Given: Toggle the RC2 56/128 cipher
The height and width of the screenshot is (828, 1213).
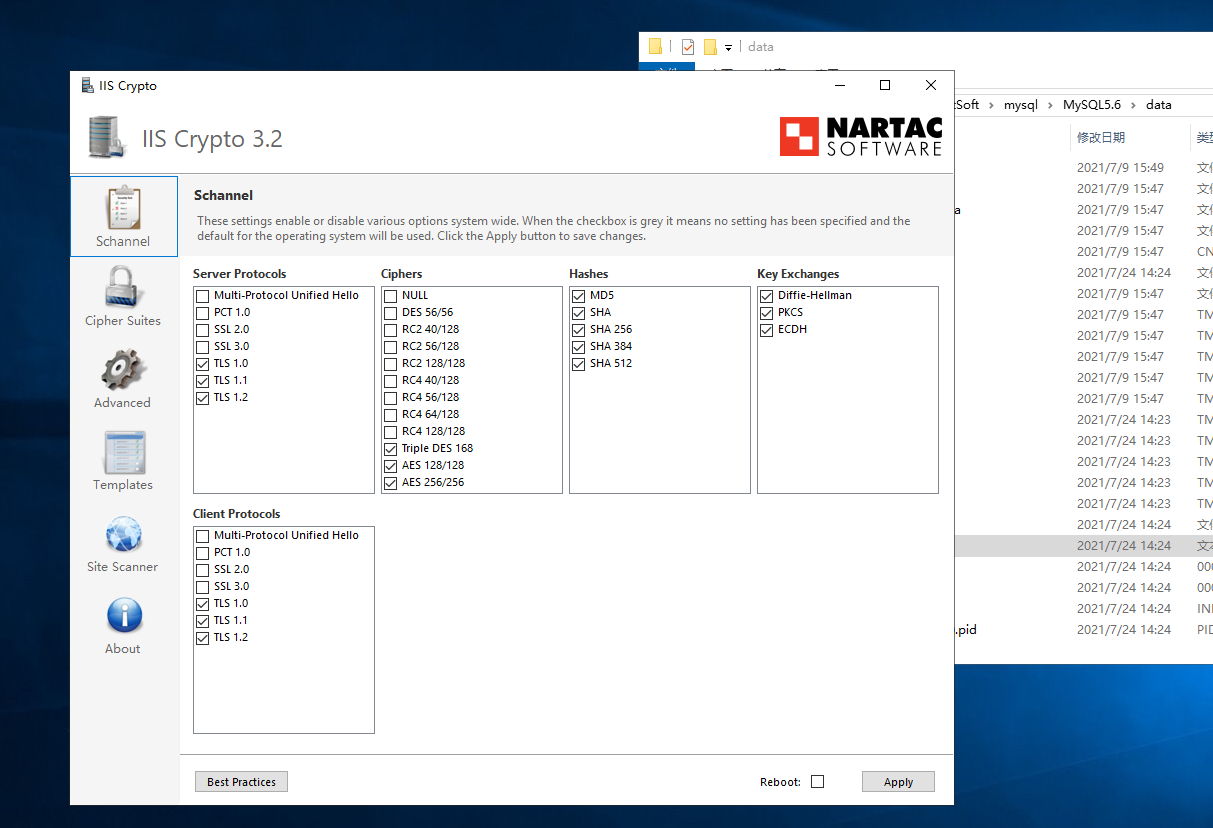Looking at the screenshot, I should point(391,347).
